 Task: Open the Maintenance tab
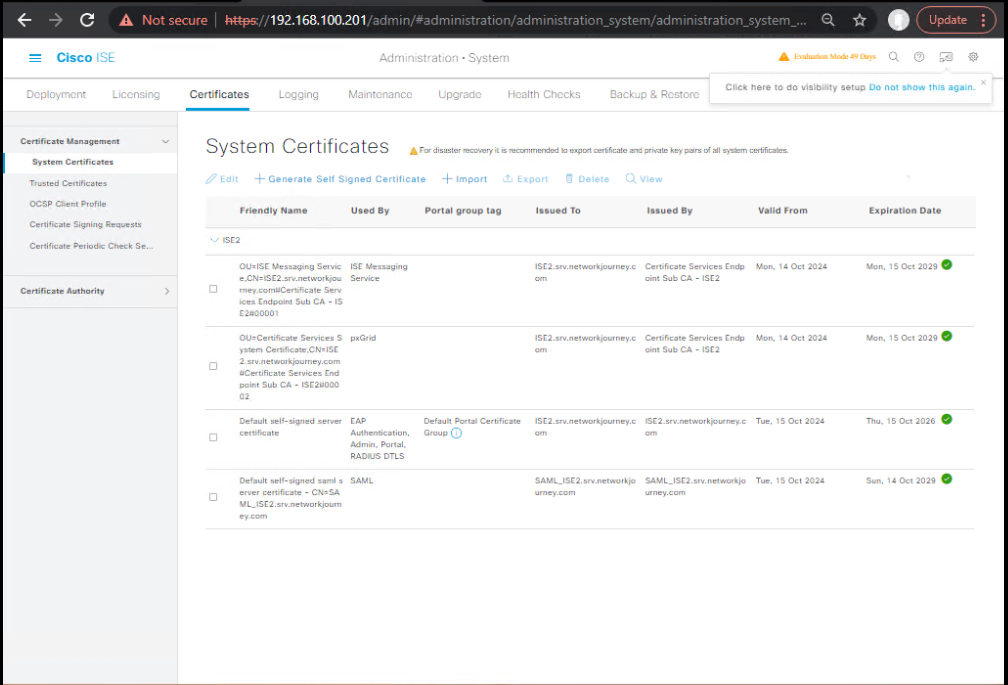380,94
